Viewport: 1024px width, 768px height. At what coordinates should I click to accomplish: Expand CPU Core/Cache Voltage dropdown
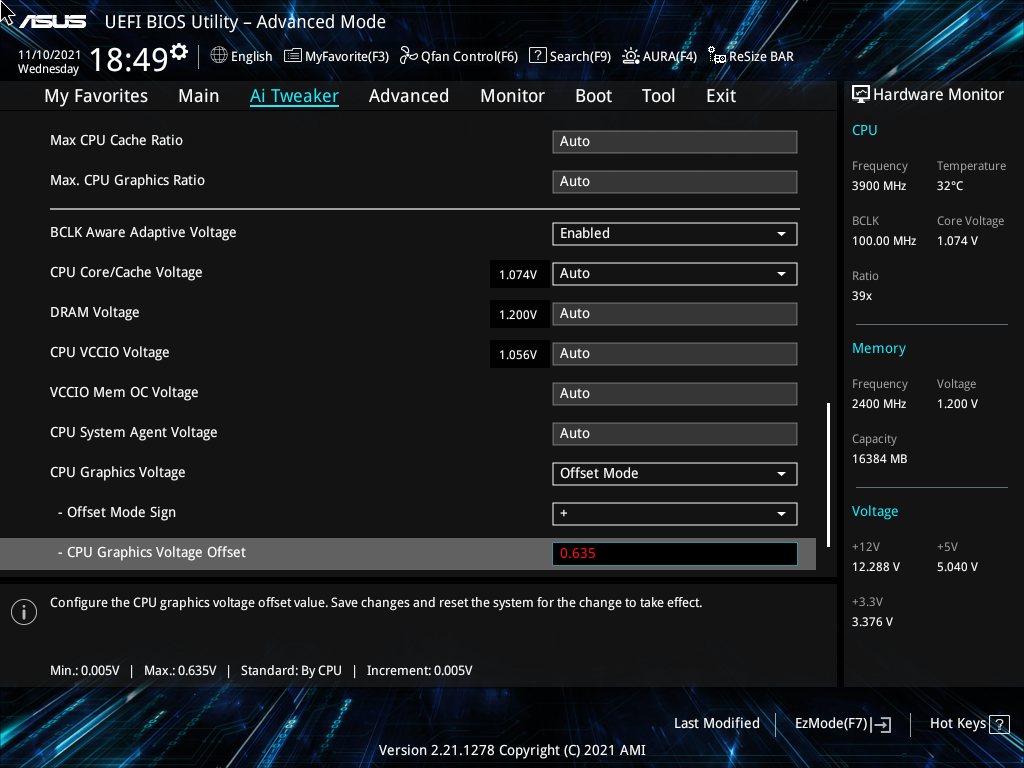click(675, 274)
